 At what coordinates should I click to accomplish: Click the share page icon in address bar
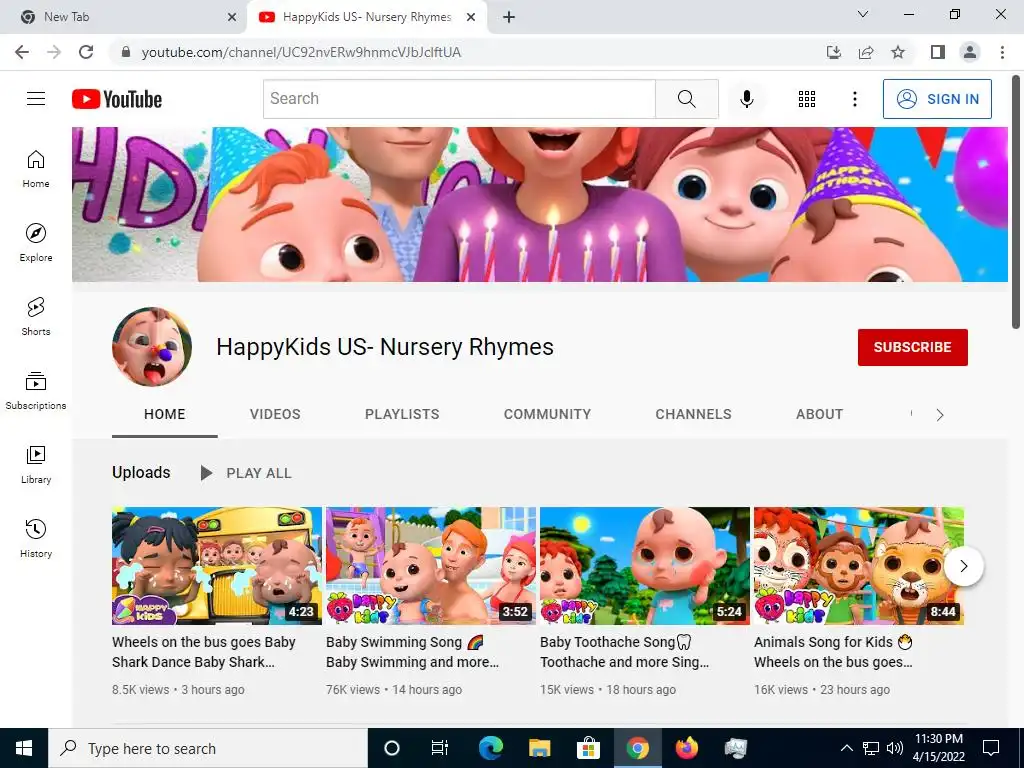click(866, 52)
